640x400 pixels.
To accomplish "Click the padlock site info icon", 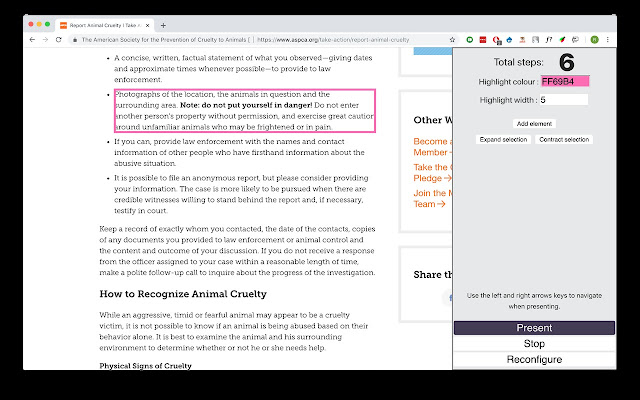I will (75, 40).
